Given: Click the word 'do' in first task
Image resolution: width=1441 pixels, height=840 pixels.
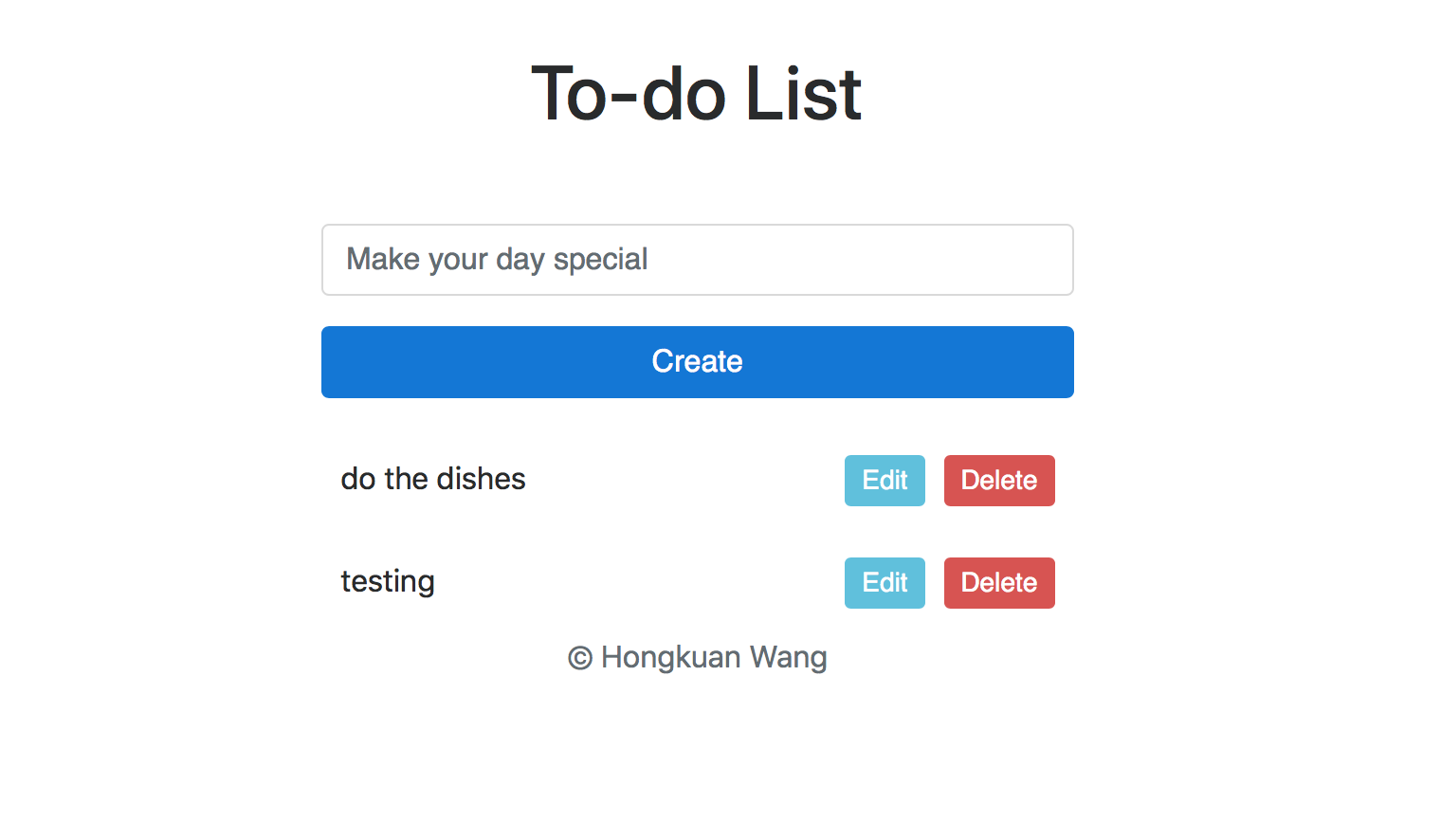Looking at the screenshot, I should point(358,479).
